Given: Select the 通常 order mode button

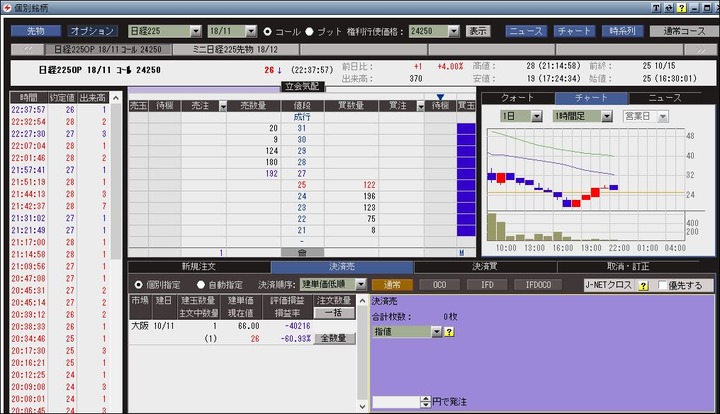Looking at the screenshot, I should coord(392,285).
